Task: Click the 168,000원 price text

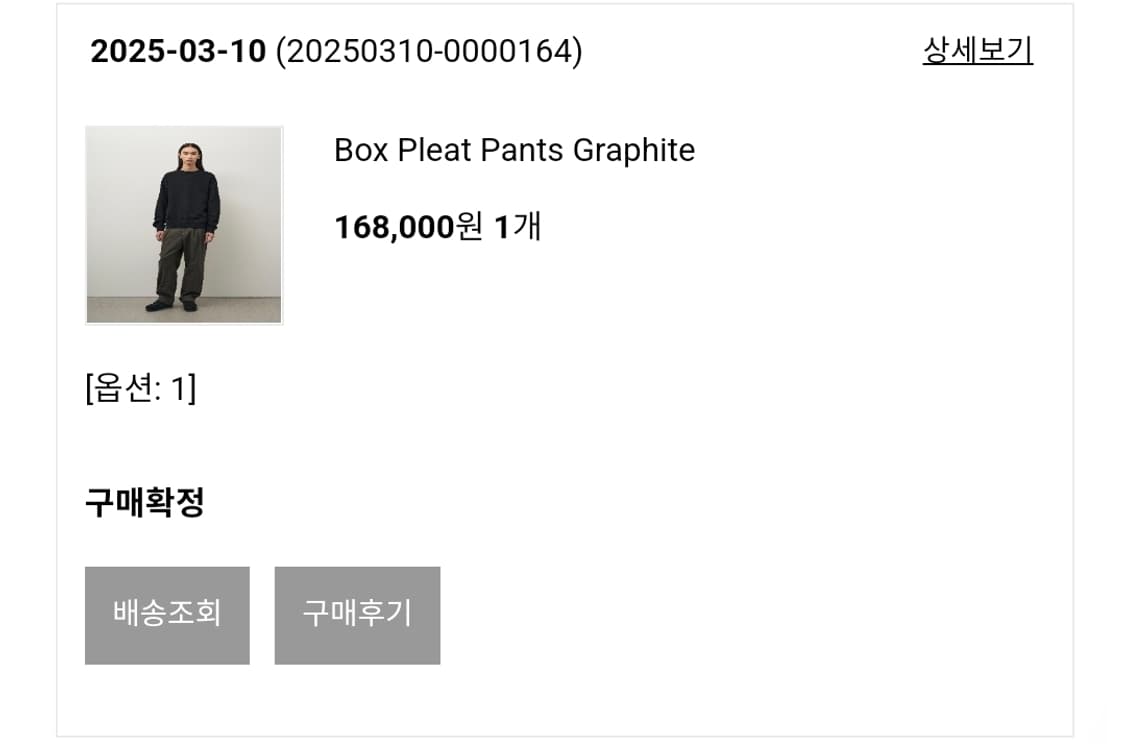Action: 408,227
